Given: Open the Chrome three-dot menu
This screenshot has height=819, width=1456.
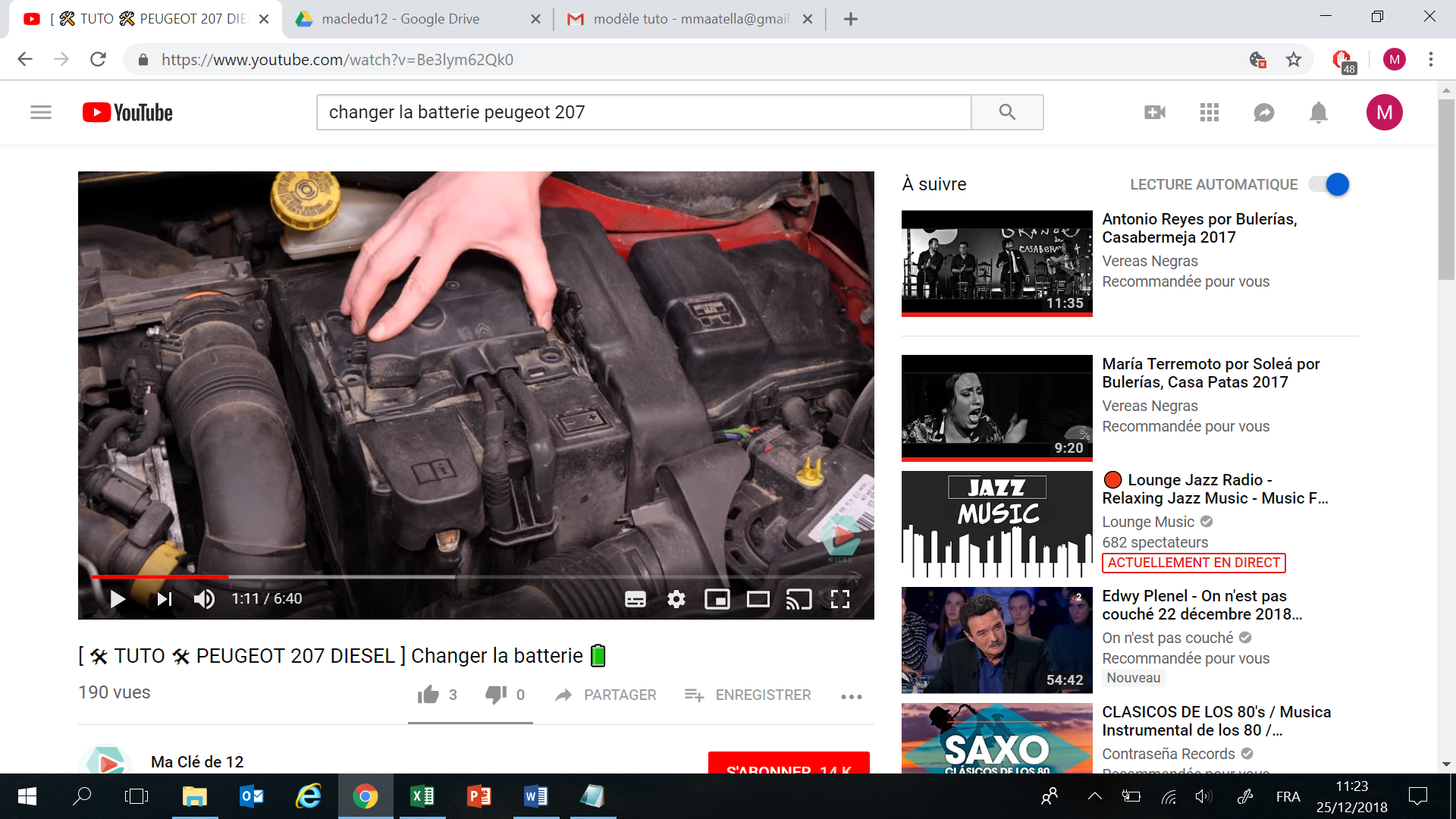Looking at the screenshot, I should [1431, 59].
